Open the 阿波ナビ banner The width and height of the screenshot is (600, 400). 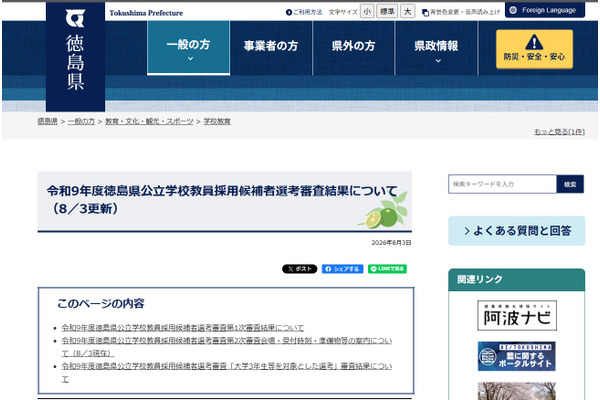point(517,315)
